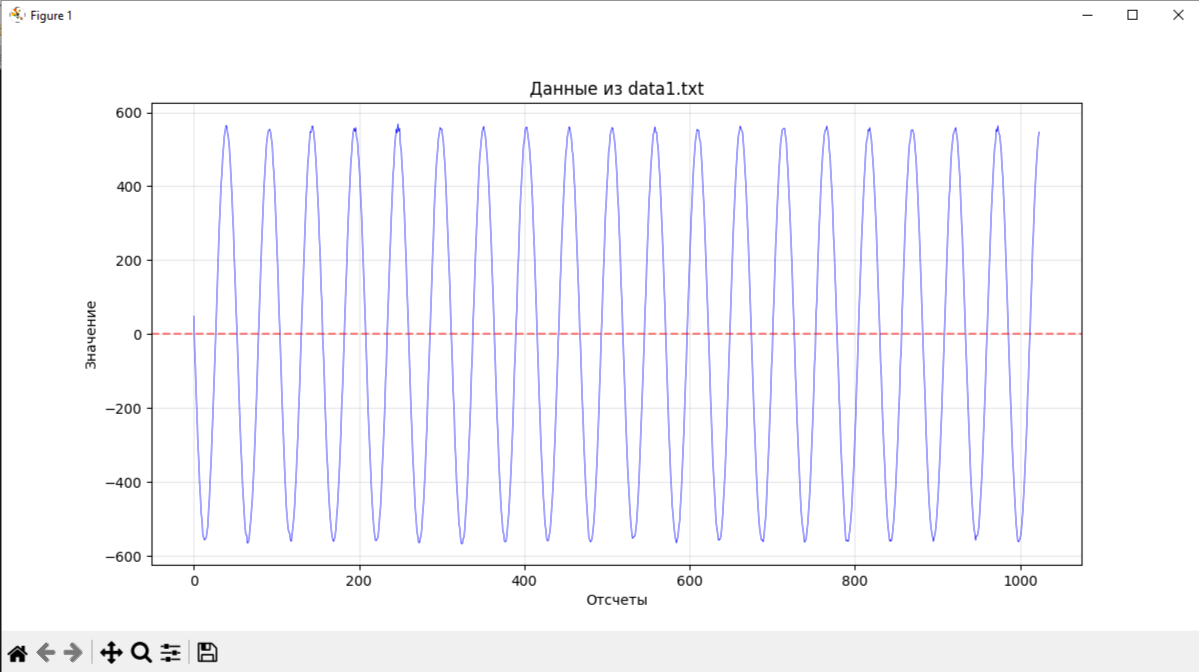Click the '400' tick on the x-axis
The image size is (1199, 672).
pyautogui.click(x=525, y=581)
